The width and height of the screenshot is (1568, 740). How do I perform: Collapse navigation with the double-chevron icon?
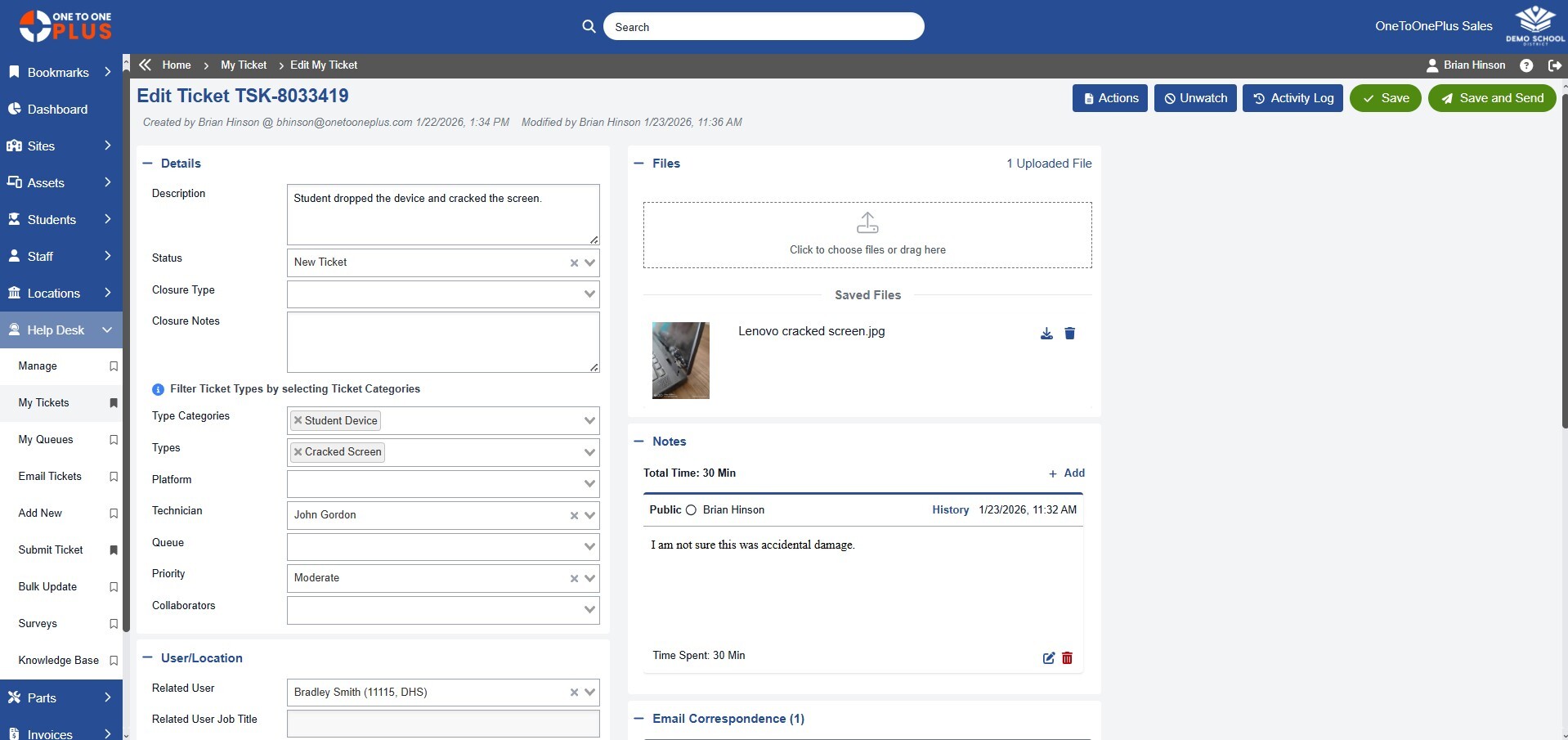145,65
